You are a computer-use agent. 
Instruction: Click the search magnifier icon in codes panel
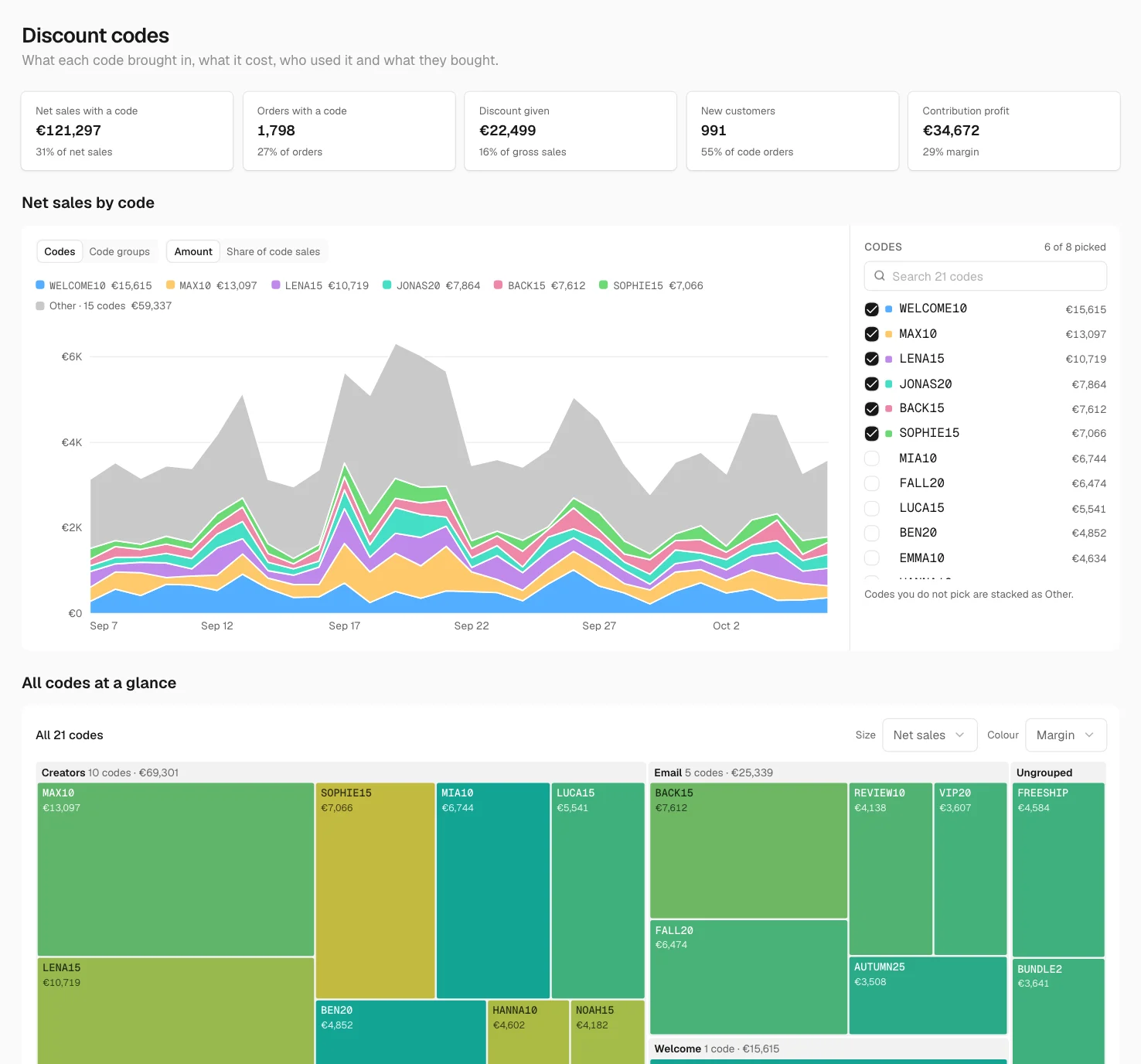879,276
